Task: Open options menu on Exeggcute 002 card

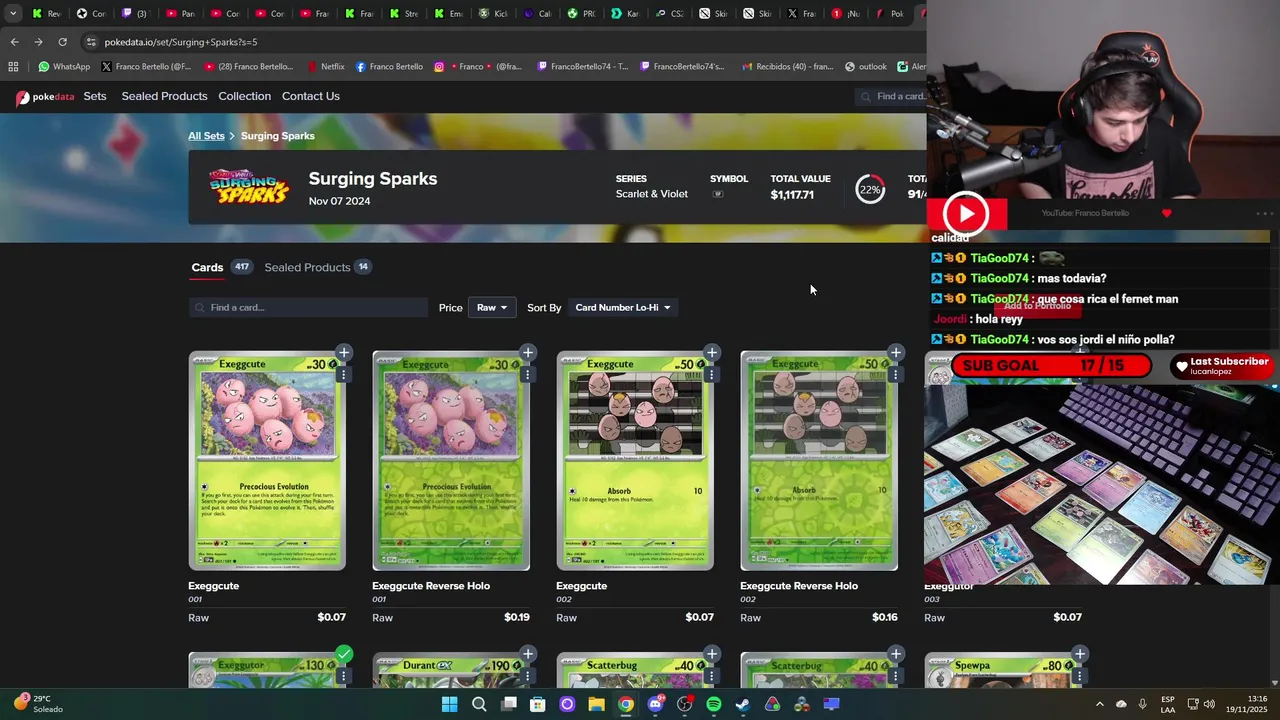Action: (711, 374)
